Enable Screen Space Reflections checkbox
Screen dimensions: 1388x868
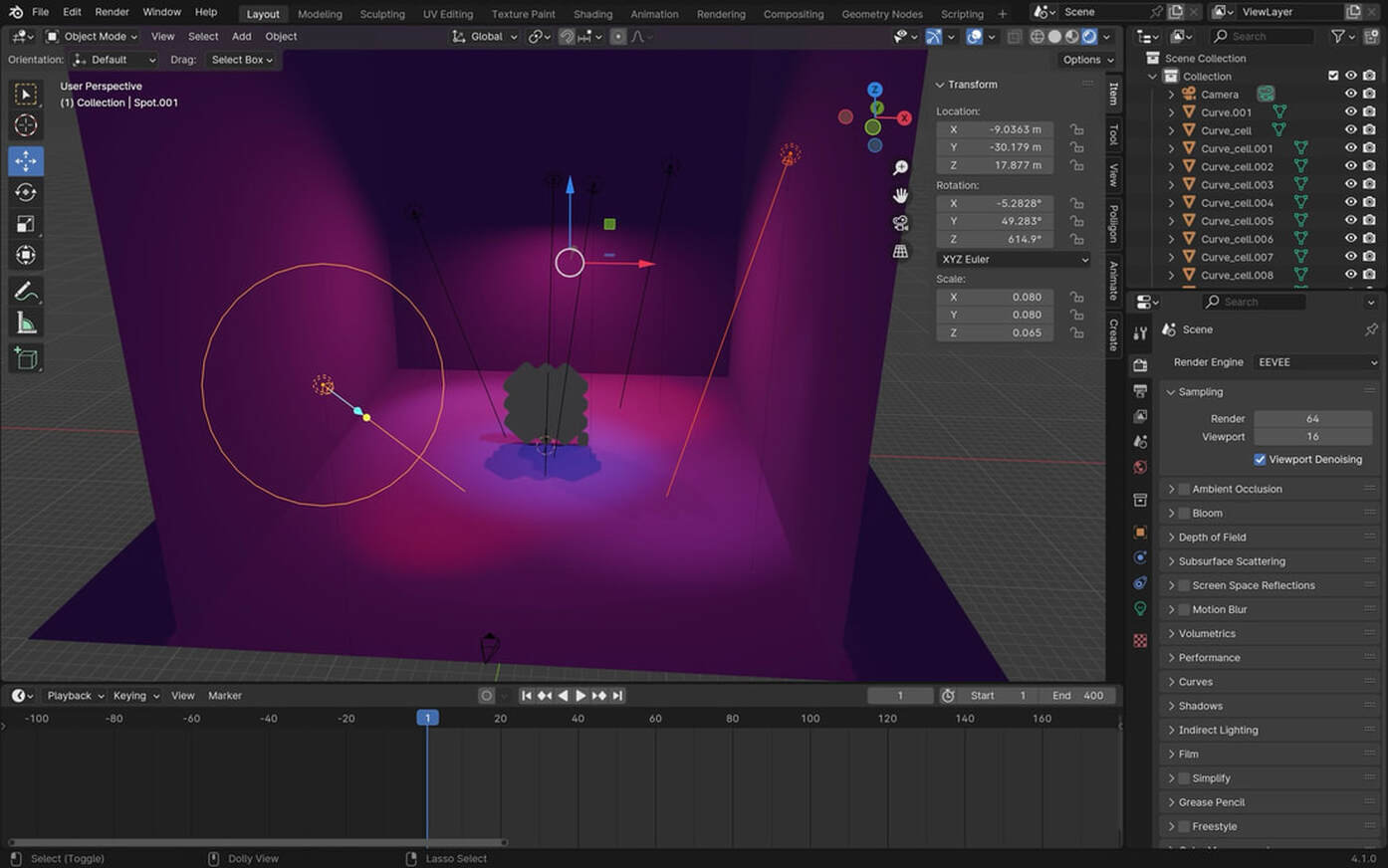(x=1184, y=585)
